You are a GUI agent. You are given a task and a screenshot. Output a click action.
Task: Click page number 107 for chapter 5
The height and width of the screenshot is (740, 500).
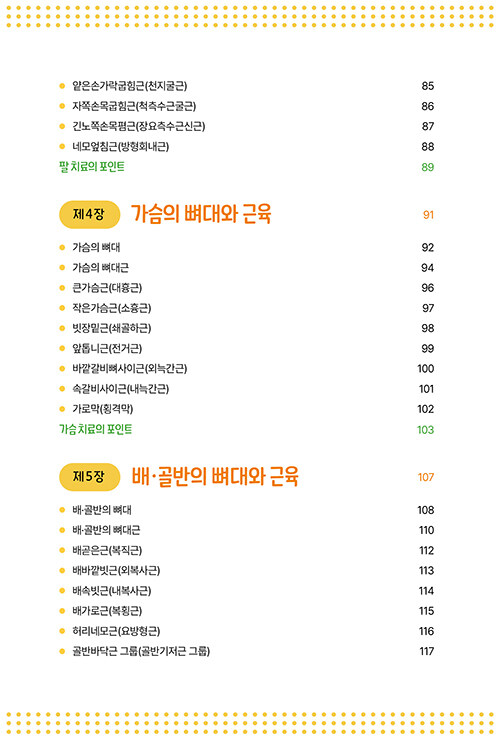426,477
